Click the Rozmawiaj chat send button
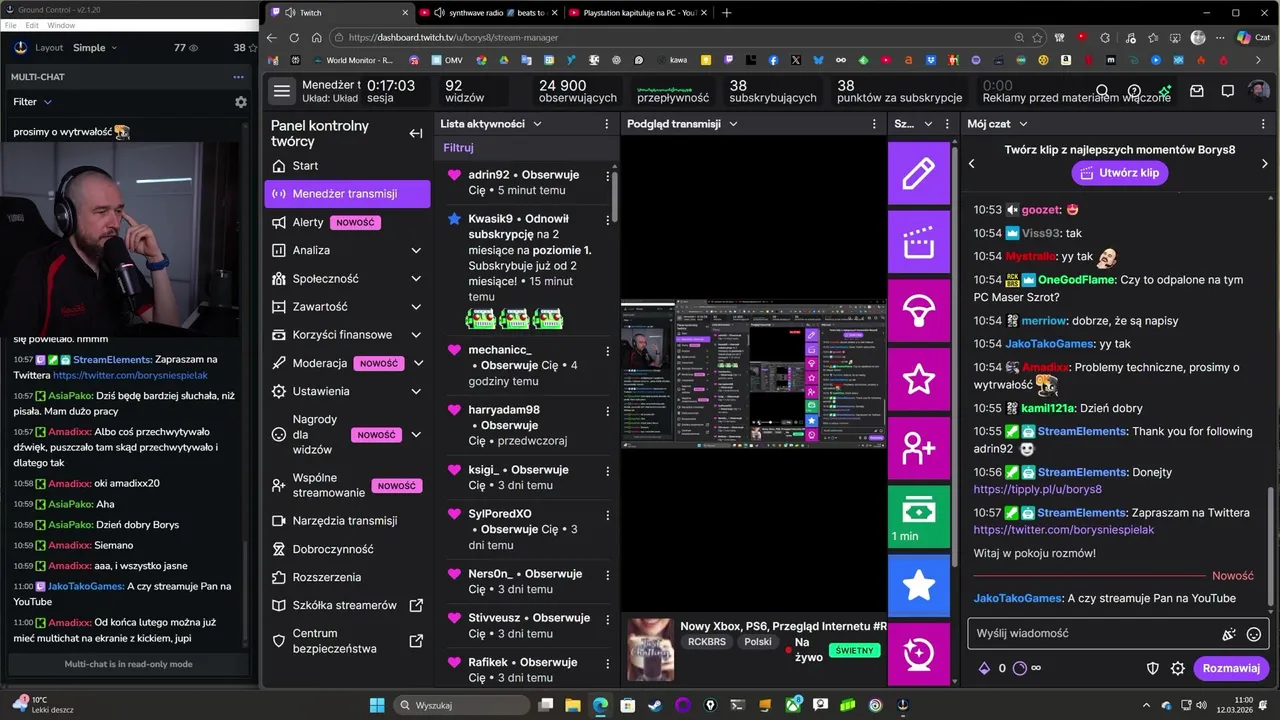 [x=1231, y=668]
